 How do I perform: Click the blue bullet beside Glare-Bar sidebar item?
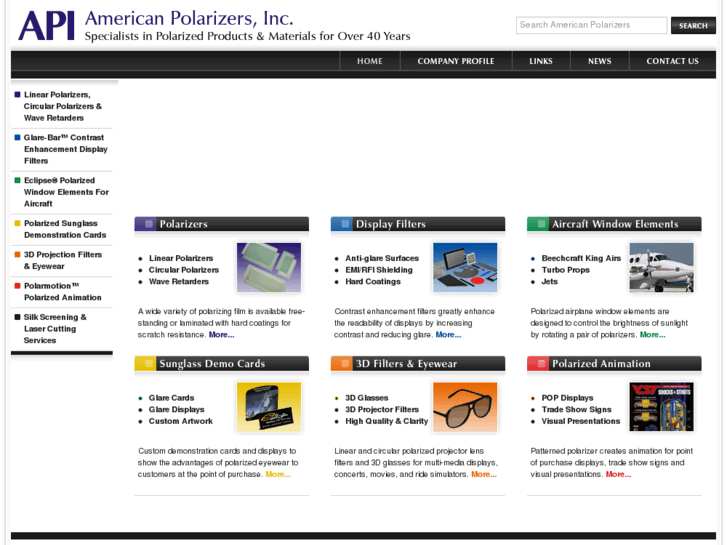tap(17, 137)
